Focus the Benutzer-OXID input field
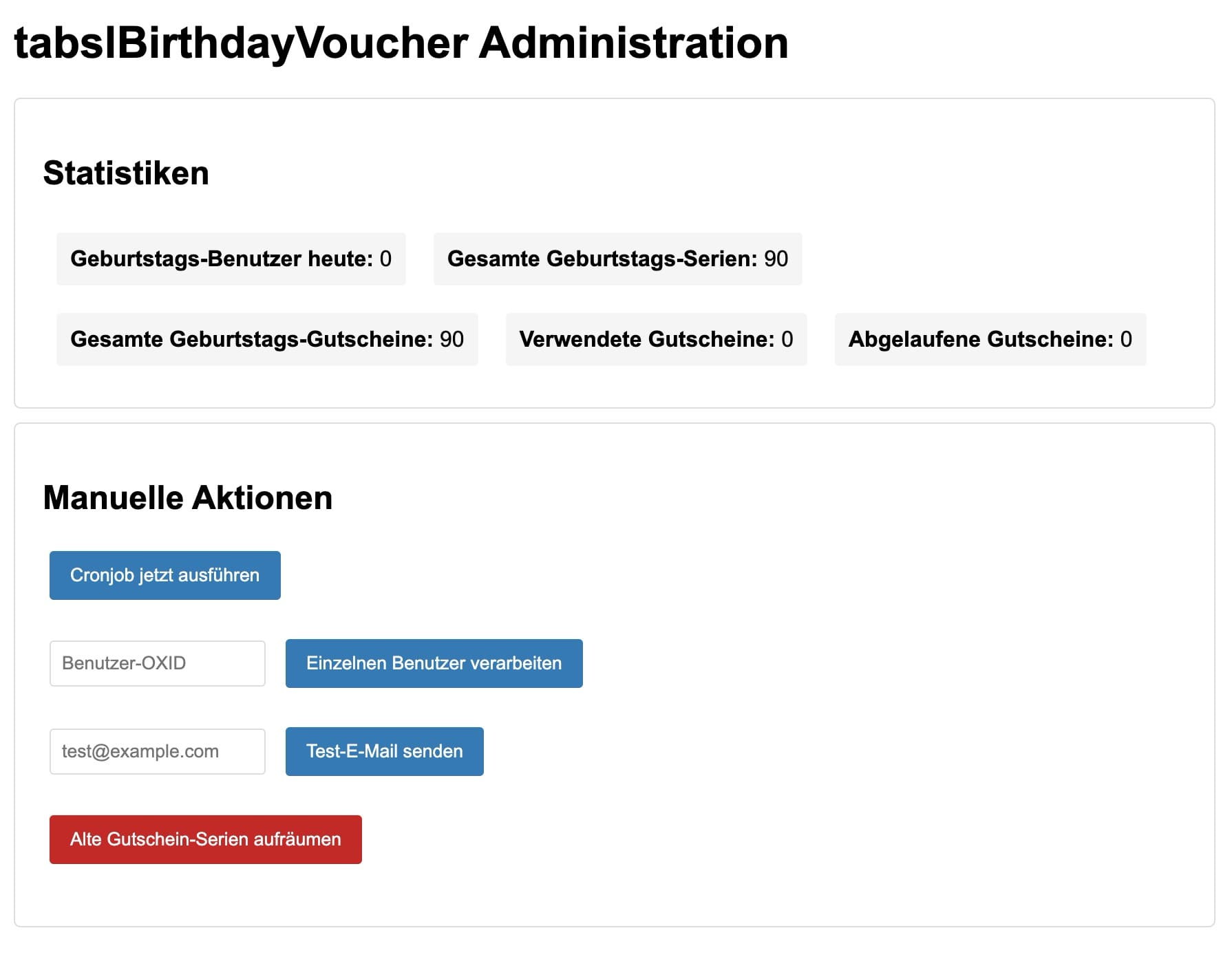 click(x=157, y=663)
